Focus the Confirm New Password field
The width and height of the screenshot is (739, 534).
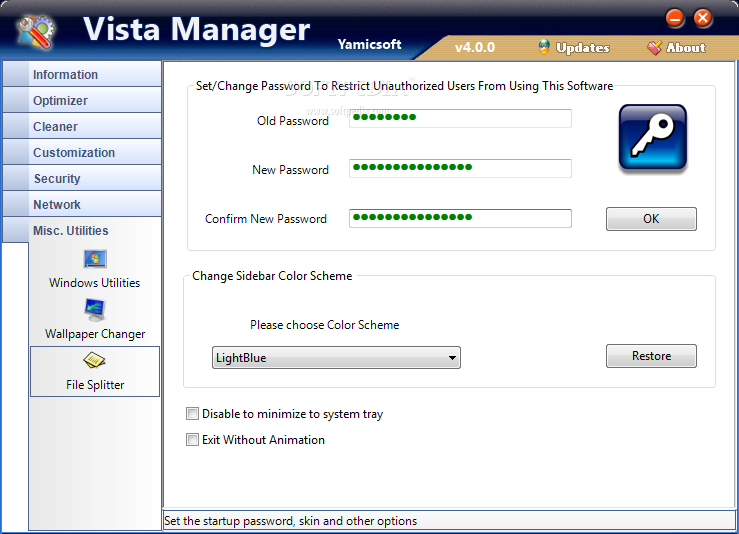(x=460, y=218)
